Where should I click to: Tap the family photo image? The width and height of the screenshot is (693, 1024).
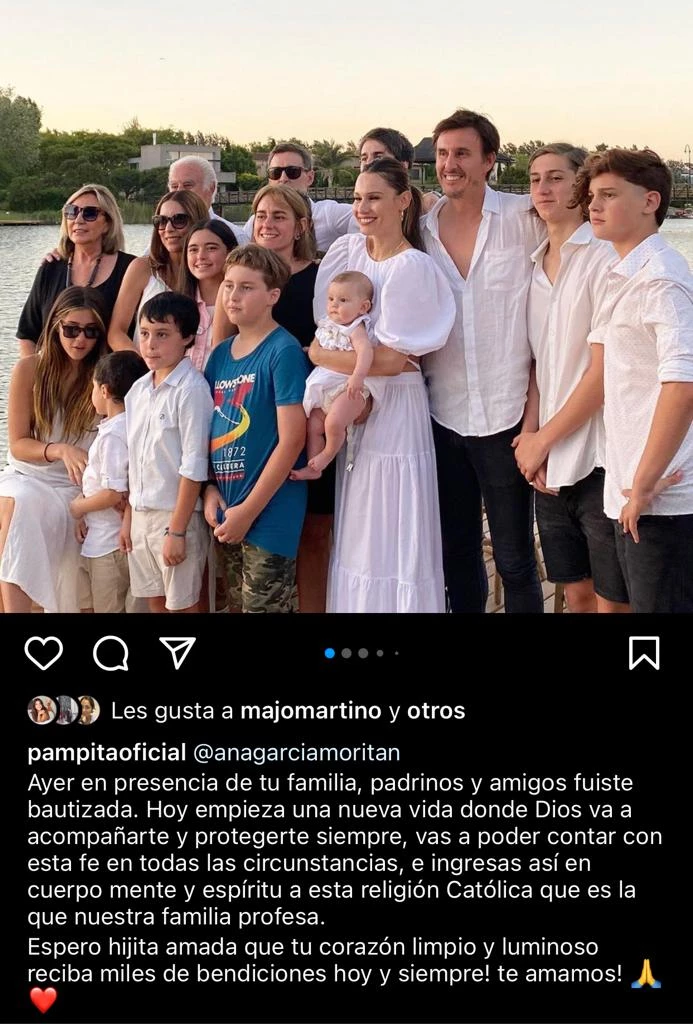346,306
